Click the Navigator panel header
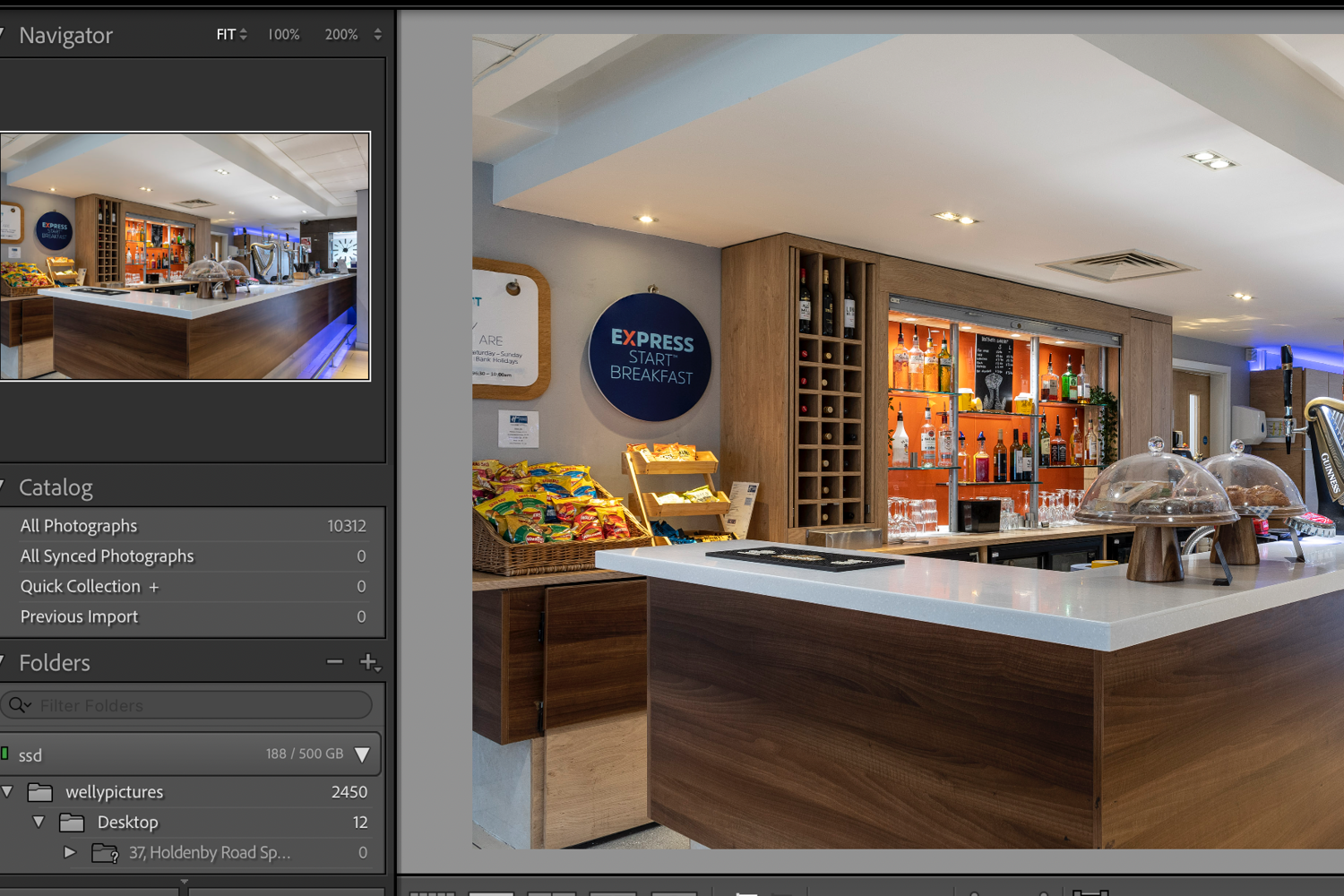This screenshot has width=1344, height=896. (x=65, y=35)
